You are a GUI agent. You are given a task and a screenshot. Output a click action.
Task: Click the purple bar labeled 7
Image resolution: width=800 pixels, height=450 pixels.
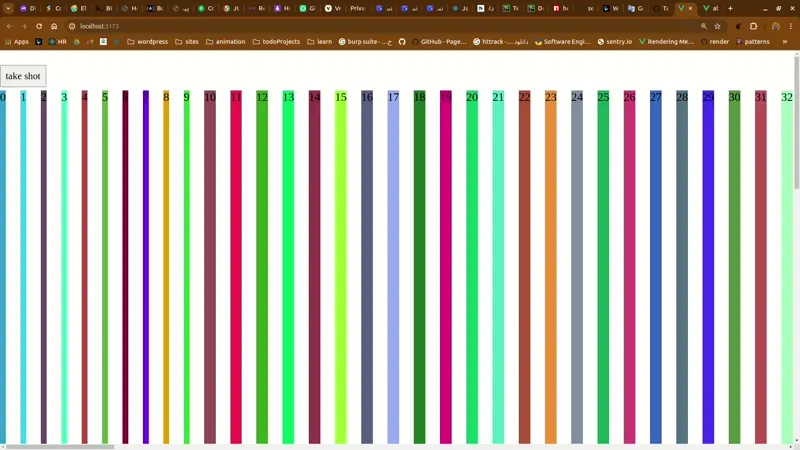(x=146, y=266)
